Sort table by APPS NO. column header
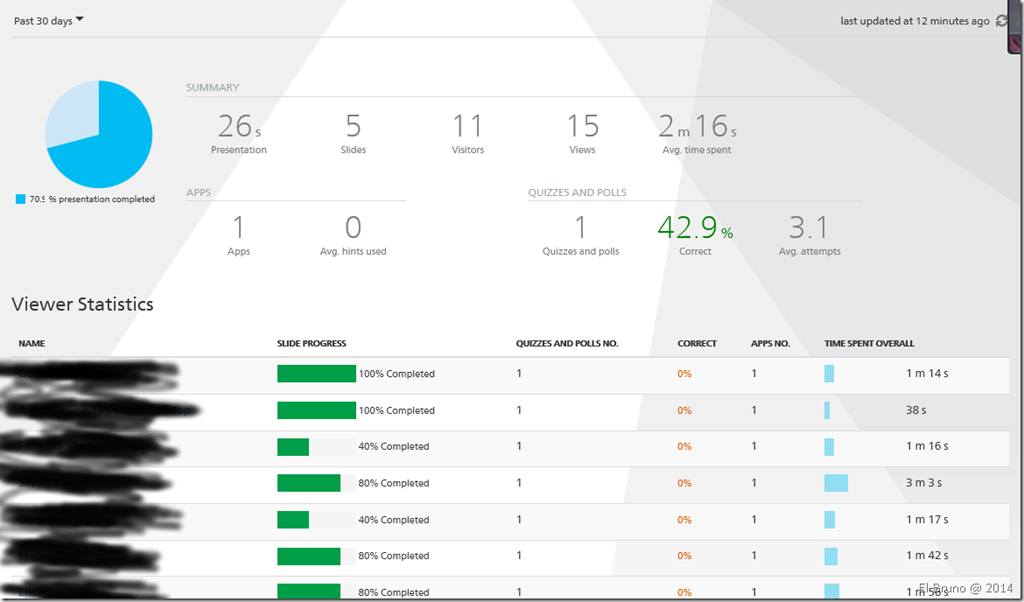This screenshot has height=602, width=1024. click(x=770, y=343)
